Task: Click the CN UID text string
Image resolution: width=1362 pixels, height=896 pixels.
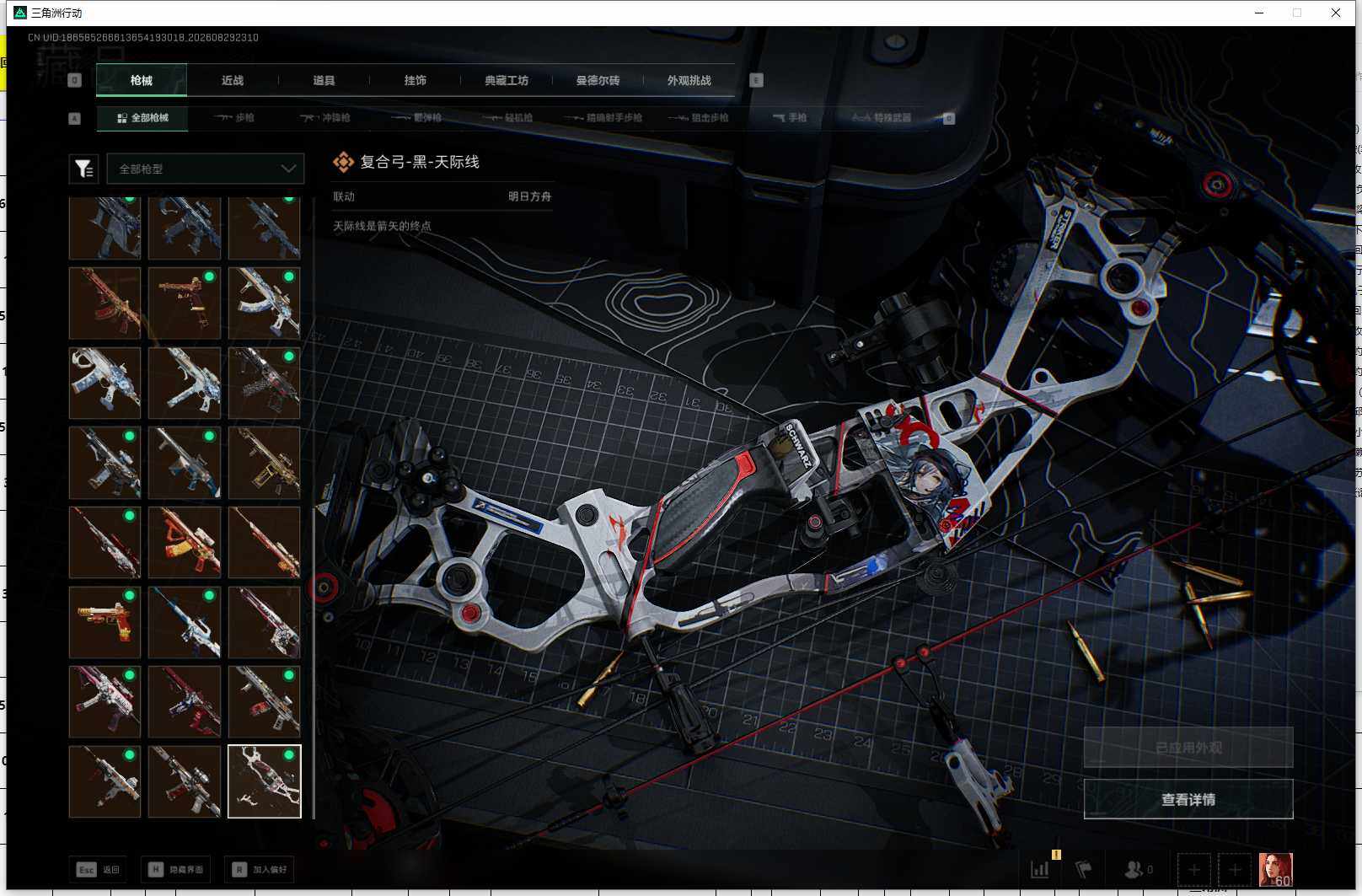Action: [143, 38]
